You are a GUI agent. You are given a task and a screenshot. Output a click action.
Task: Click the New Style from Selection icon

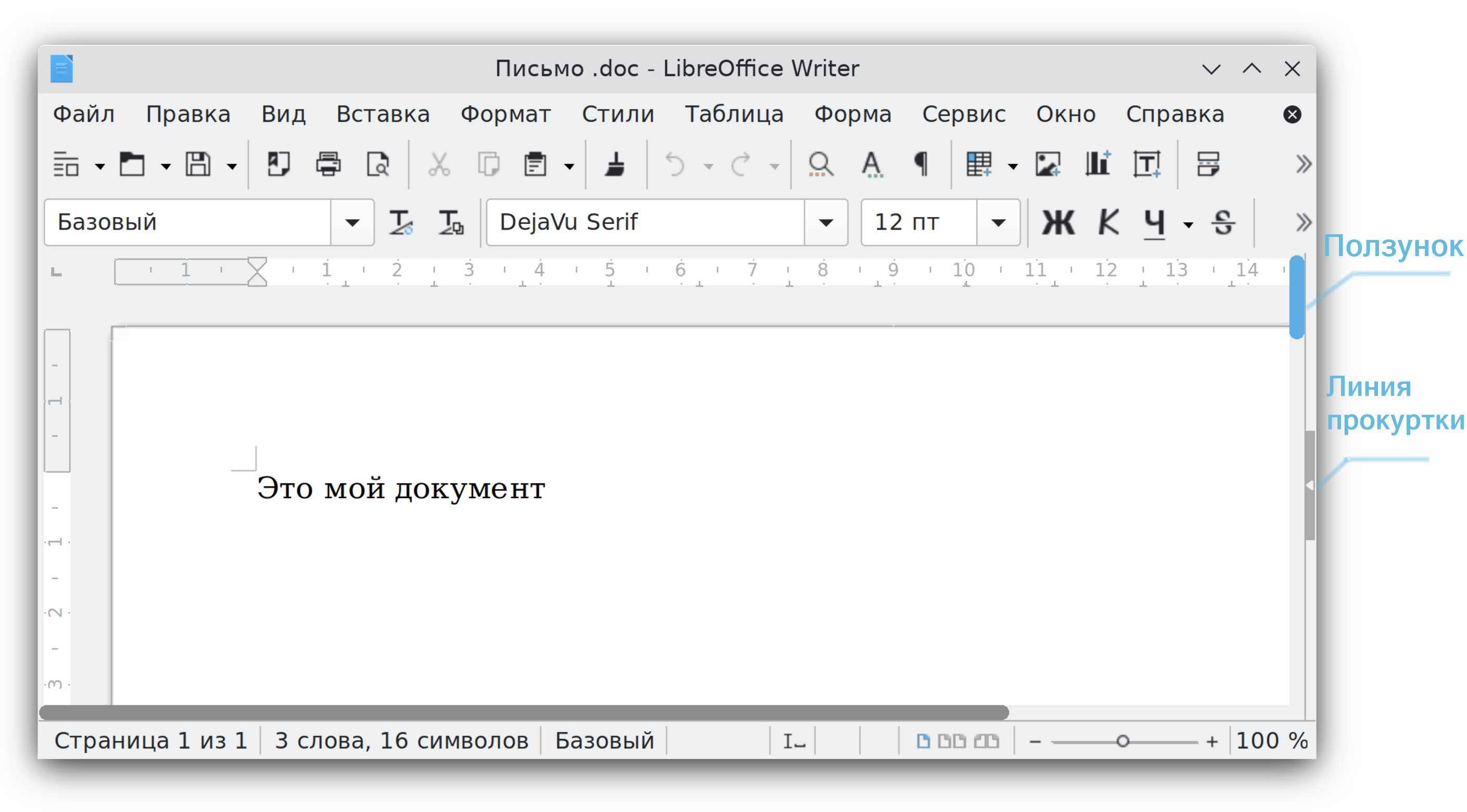(451, 223)
